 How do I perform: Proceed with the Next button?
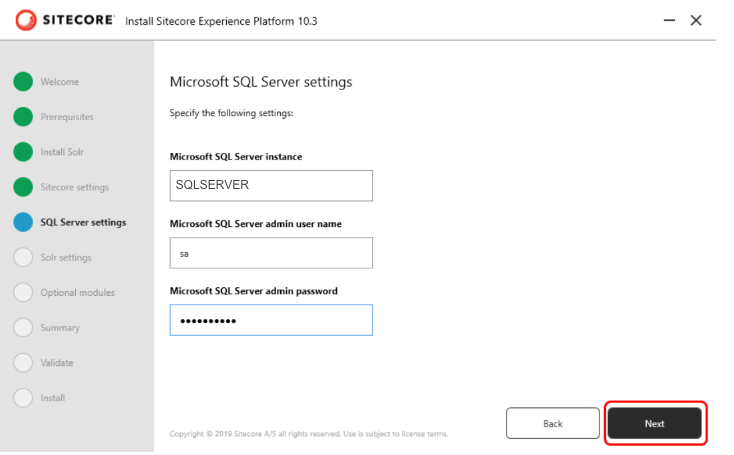[x=655, y=423]
